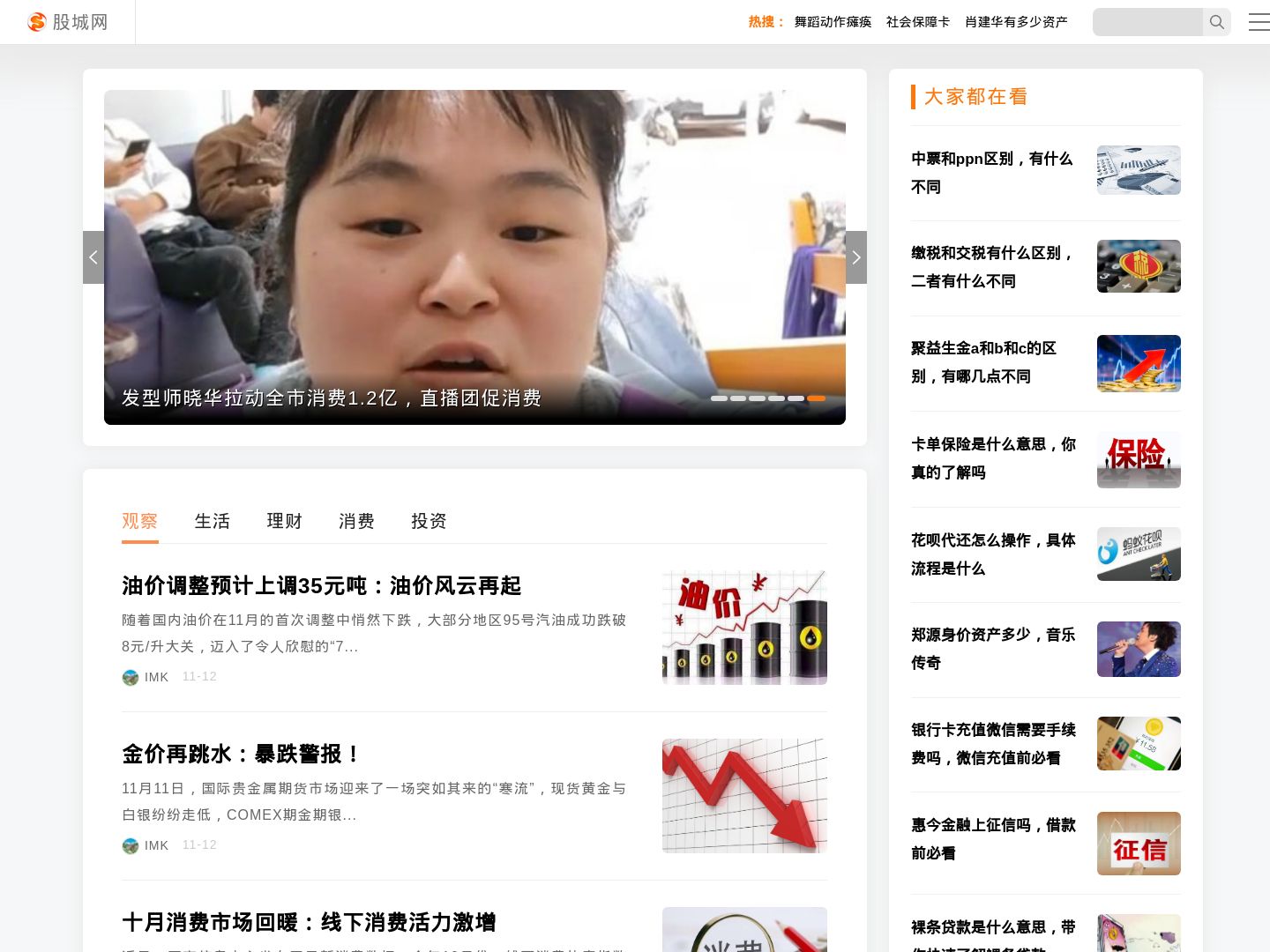Click date 11-12 under 油价调整 article
This screenshot has width=1270, height=952.
(199, 676)
